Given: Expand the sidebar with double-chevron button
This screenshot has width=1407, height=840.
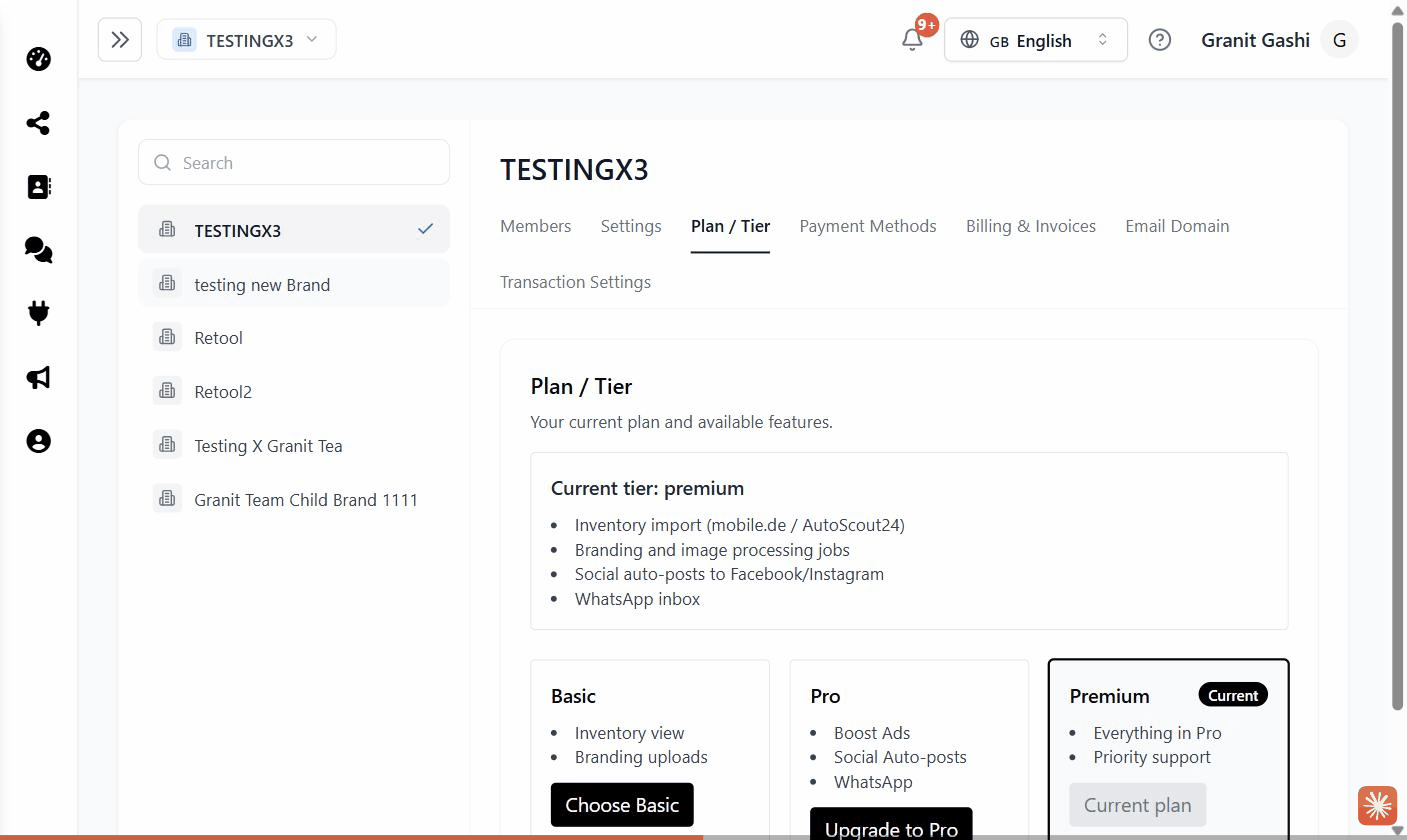Looking at the screenshot, I should coord(120,40).
